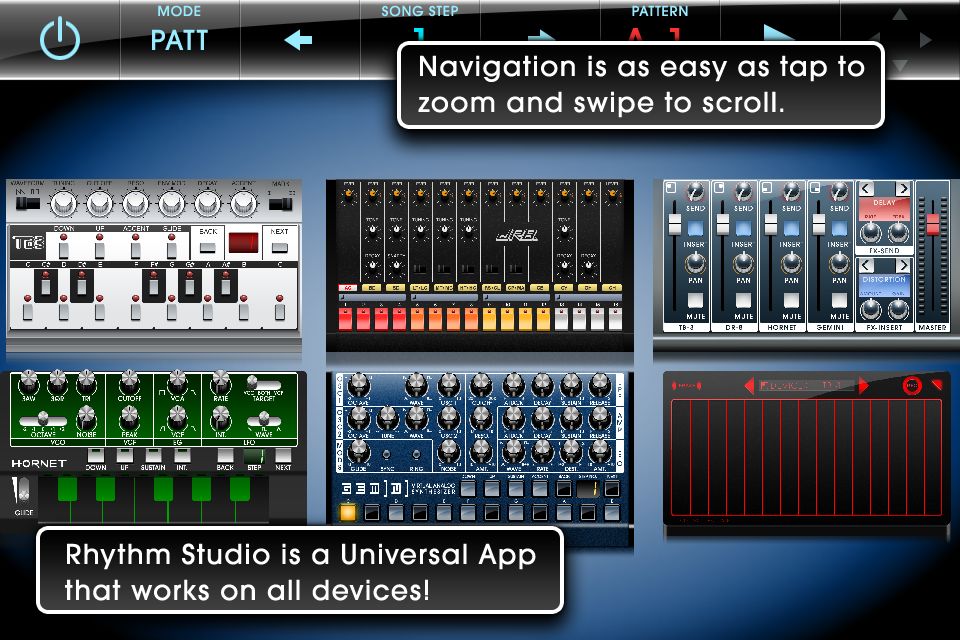Viewport: 960px width, 640px height.
Task: Select next FX-Send effect with right chevron
Action: pyautogui.click(x=903, y=189)
